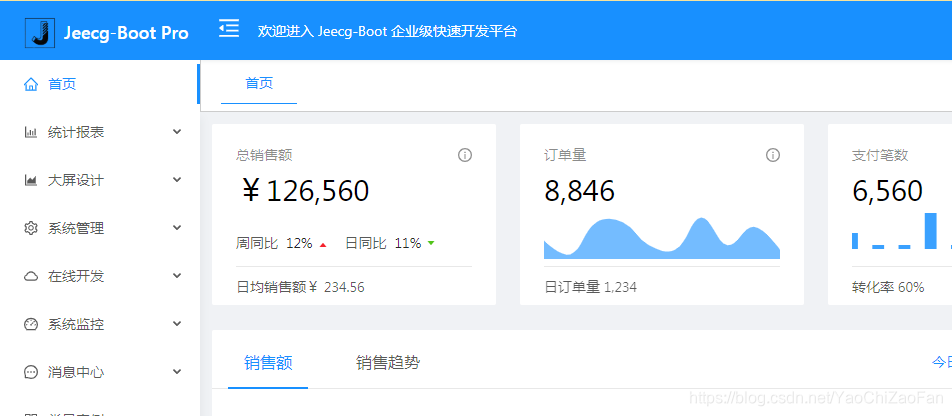Viewport: 952px width, 416px height.
Task: Click the info icon on 总销售额 card
Action: coord(464,155)
